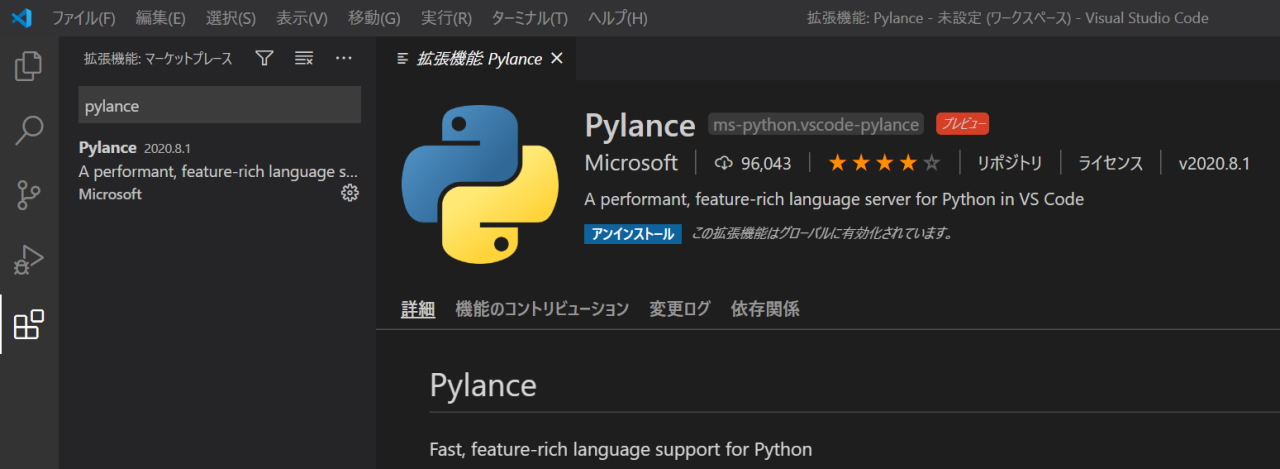Clear extension search results icon

pyautogui.click(x=304, y=59)
